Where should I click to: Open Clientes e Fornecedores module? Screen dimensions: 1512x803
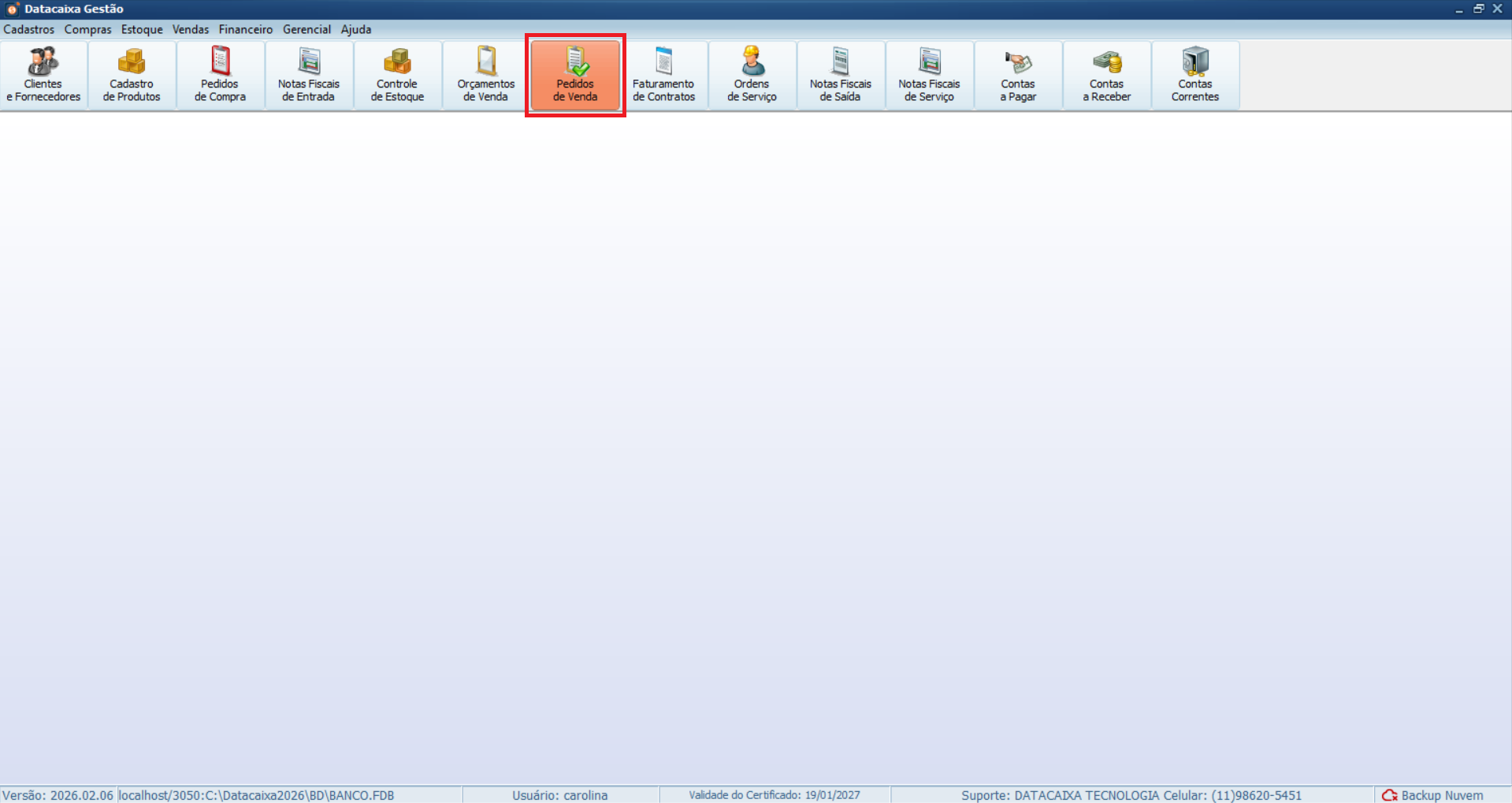tap(43, 76)
